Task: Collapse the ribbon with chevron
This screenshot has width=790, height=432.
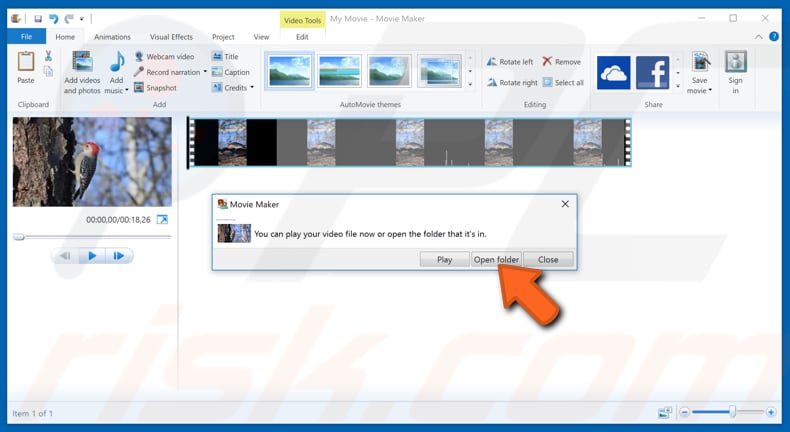Action: pyautogui.click(x=758, y=37)
